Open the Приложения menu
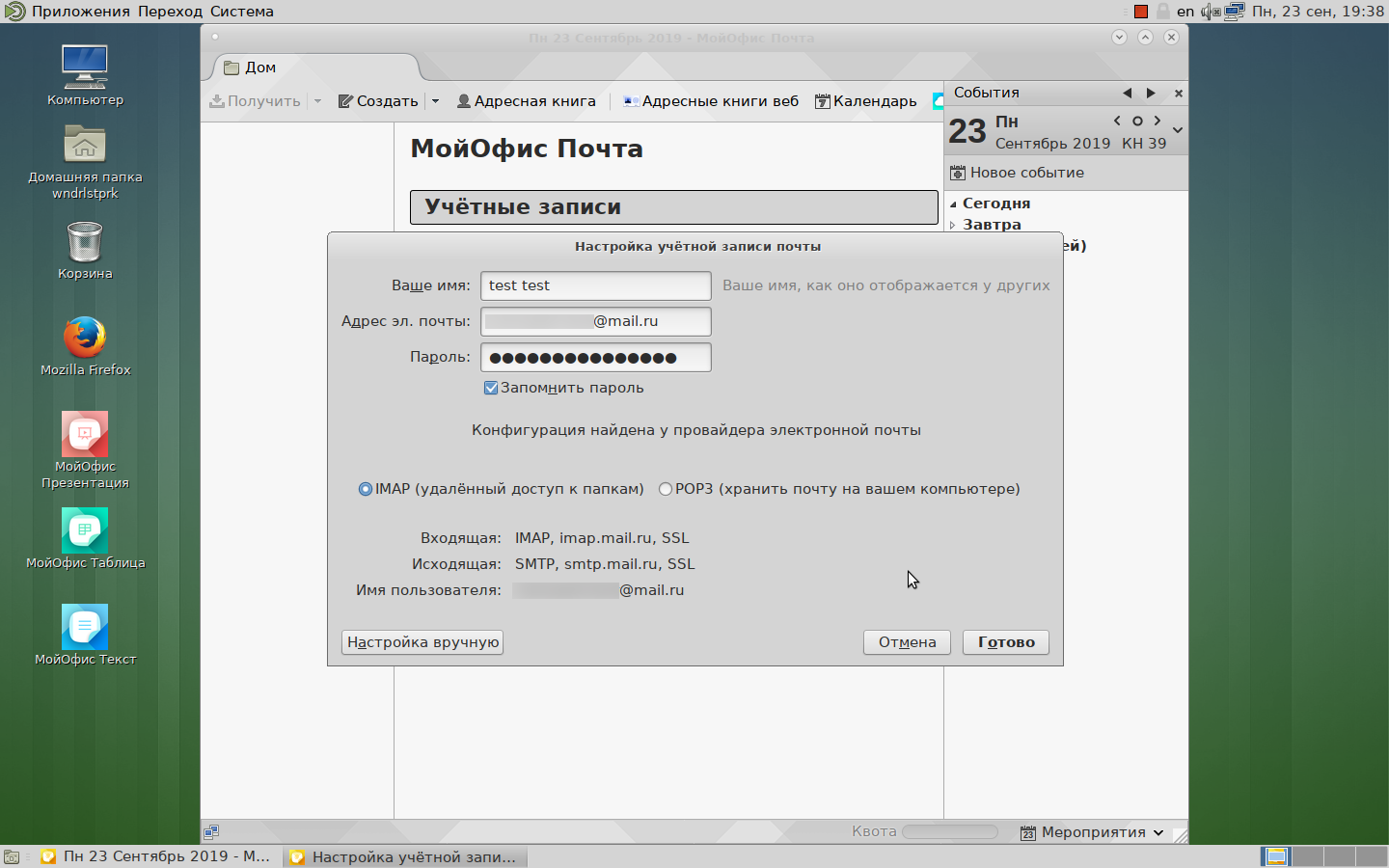This screenshot has height=868, width=1389. [81, 12]
